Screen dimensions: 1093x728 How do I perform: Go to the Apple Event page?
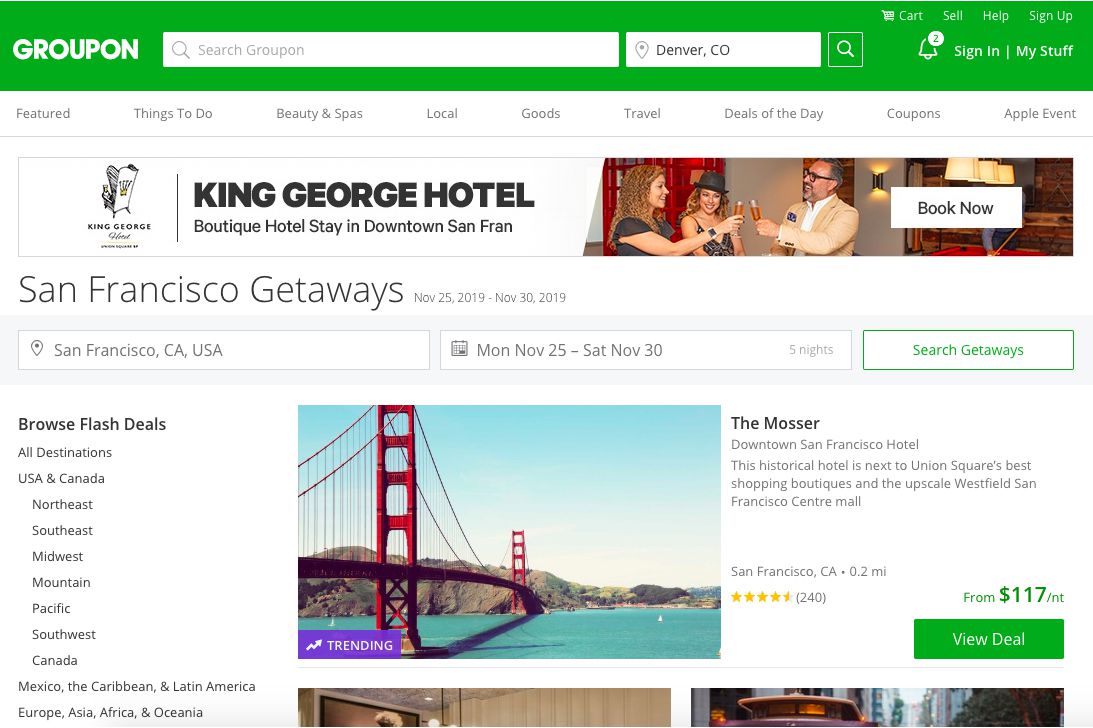coord(1039,114)
